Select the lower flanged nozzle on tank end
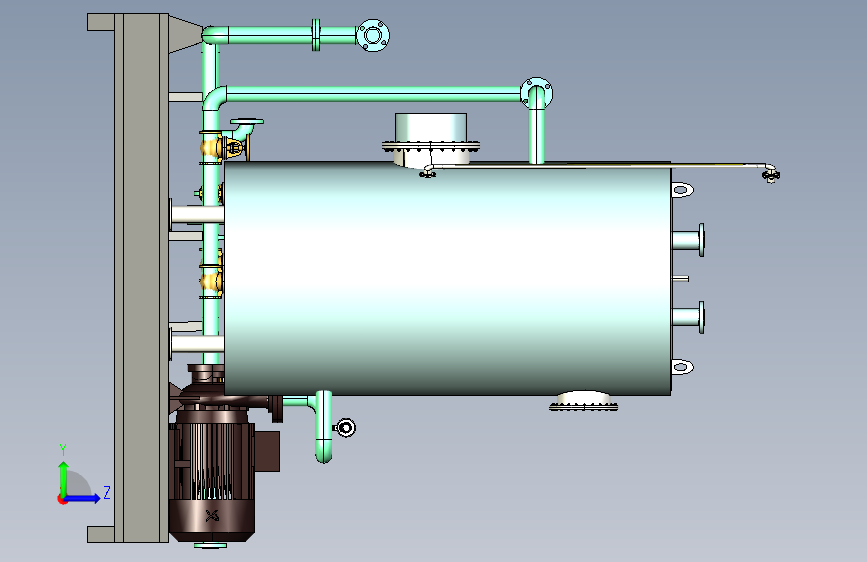 coord(688,318)
